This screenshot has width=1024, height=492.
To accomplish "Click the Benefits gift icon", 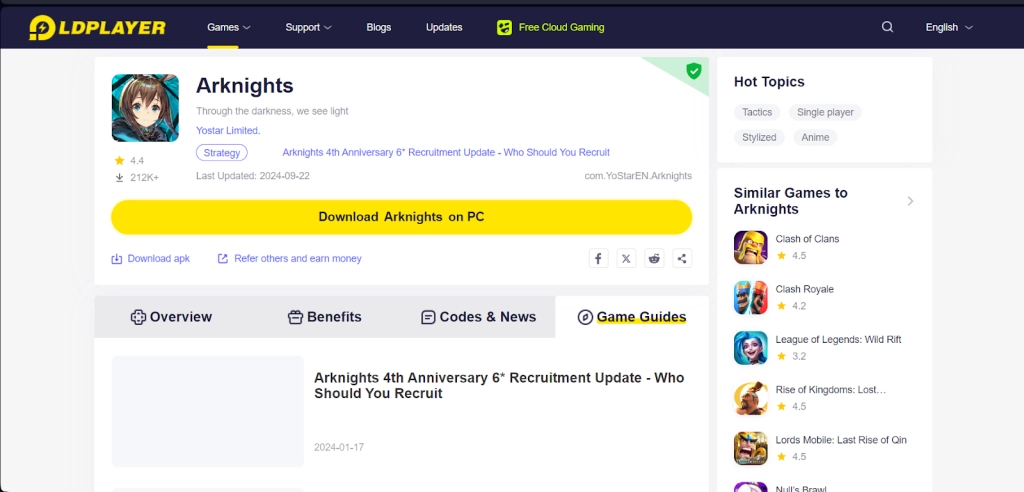I will (x=295, y=317).
